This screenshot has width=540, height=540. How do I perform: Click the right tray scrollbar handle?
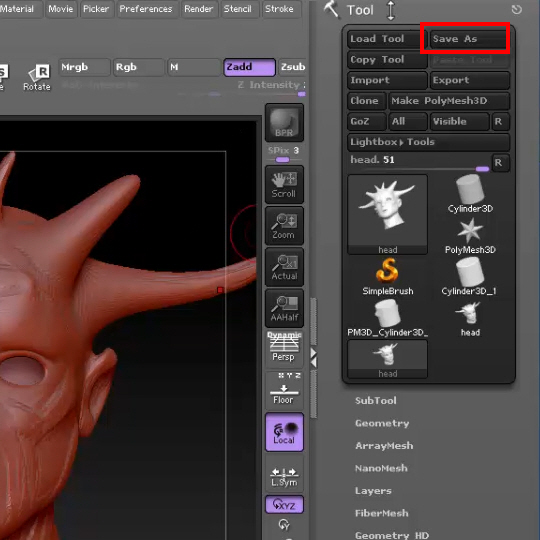[313, 322]
